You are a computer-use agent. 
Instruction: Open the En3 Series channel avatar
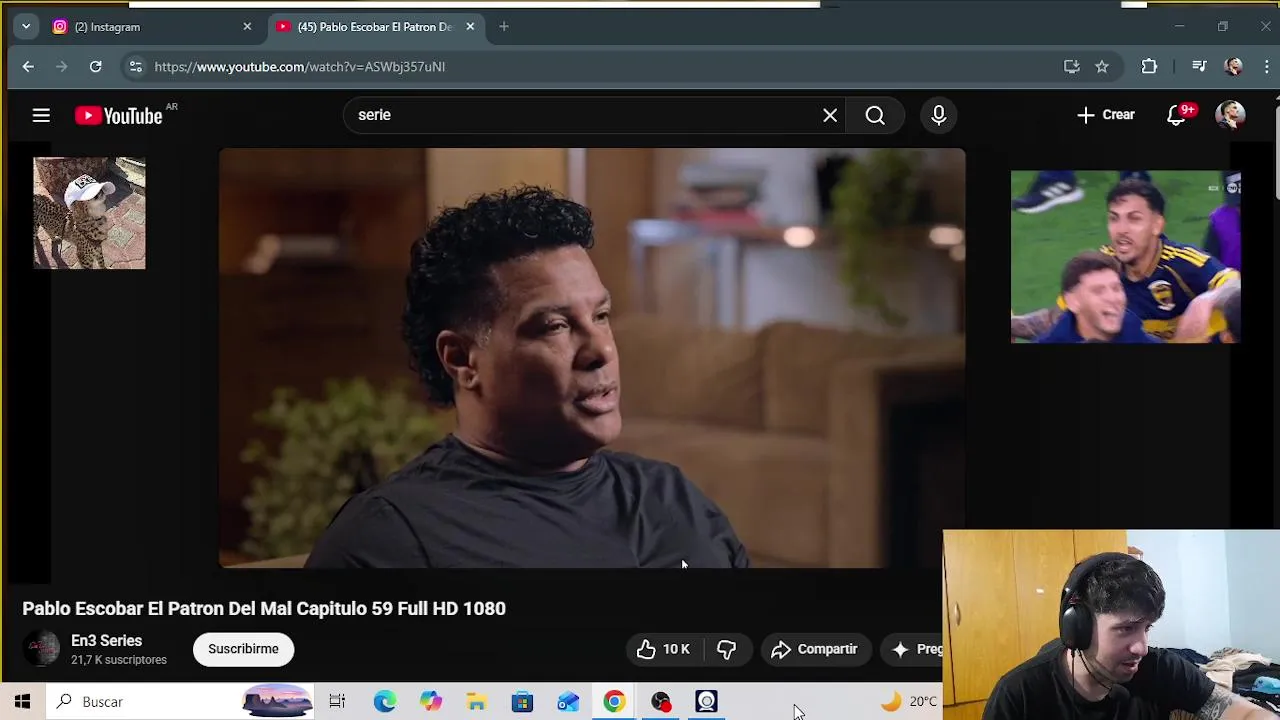(41, 649)
